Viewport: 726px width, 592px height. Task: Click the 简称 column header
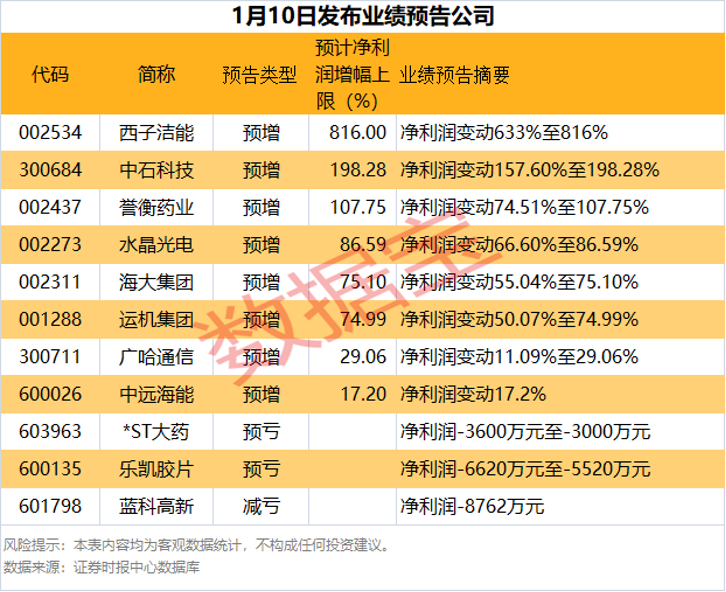tap(156, 74)
